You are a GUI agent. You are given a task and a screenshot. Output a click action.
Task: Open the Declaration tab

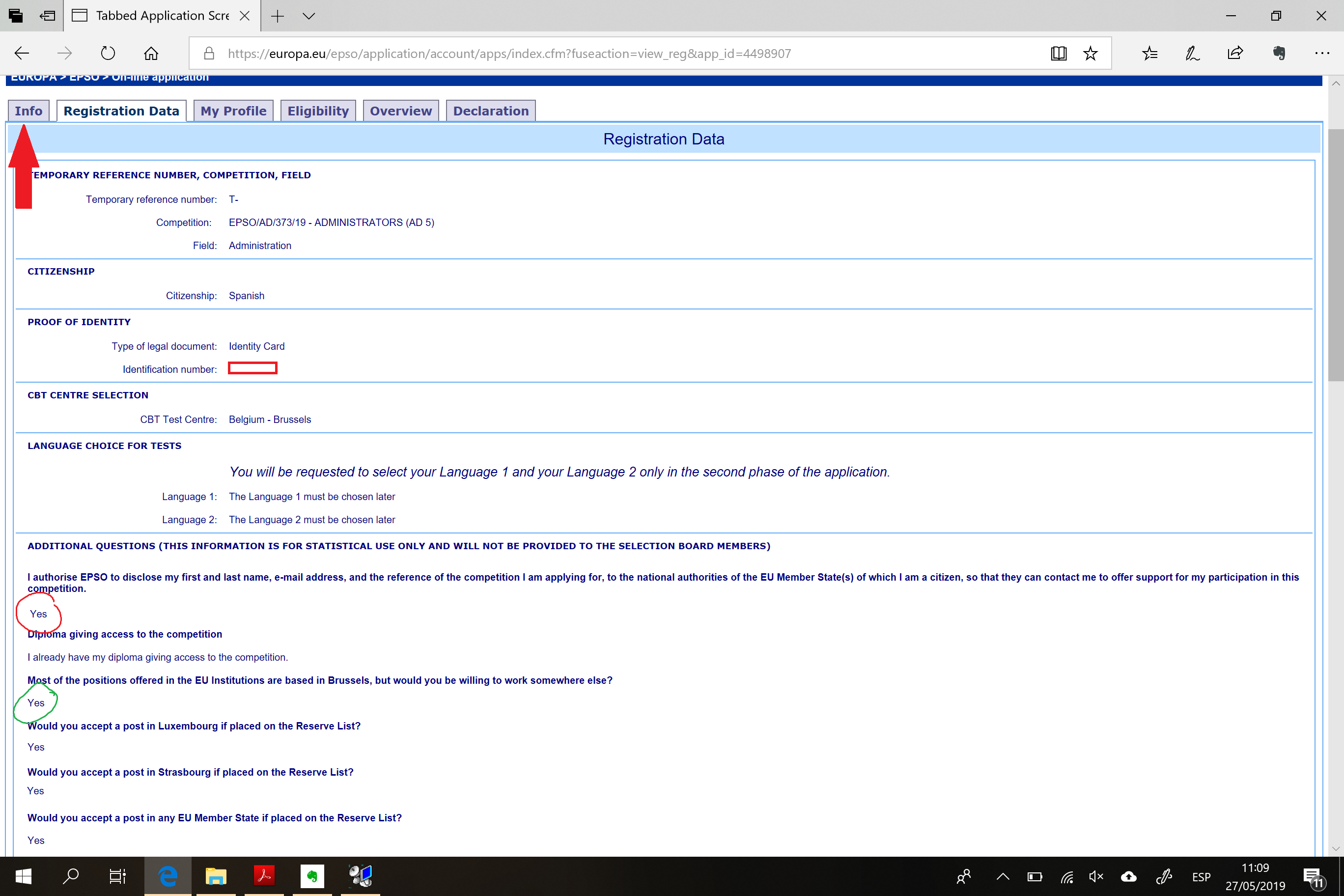[490, 111]
